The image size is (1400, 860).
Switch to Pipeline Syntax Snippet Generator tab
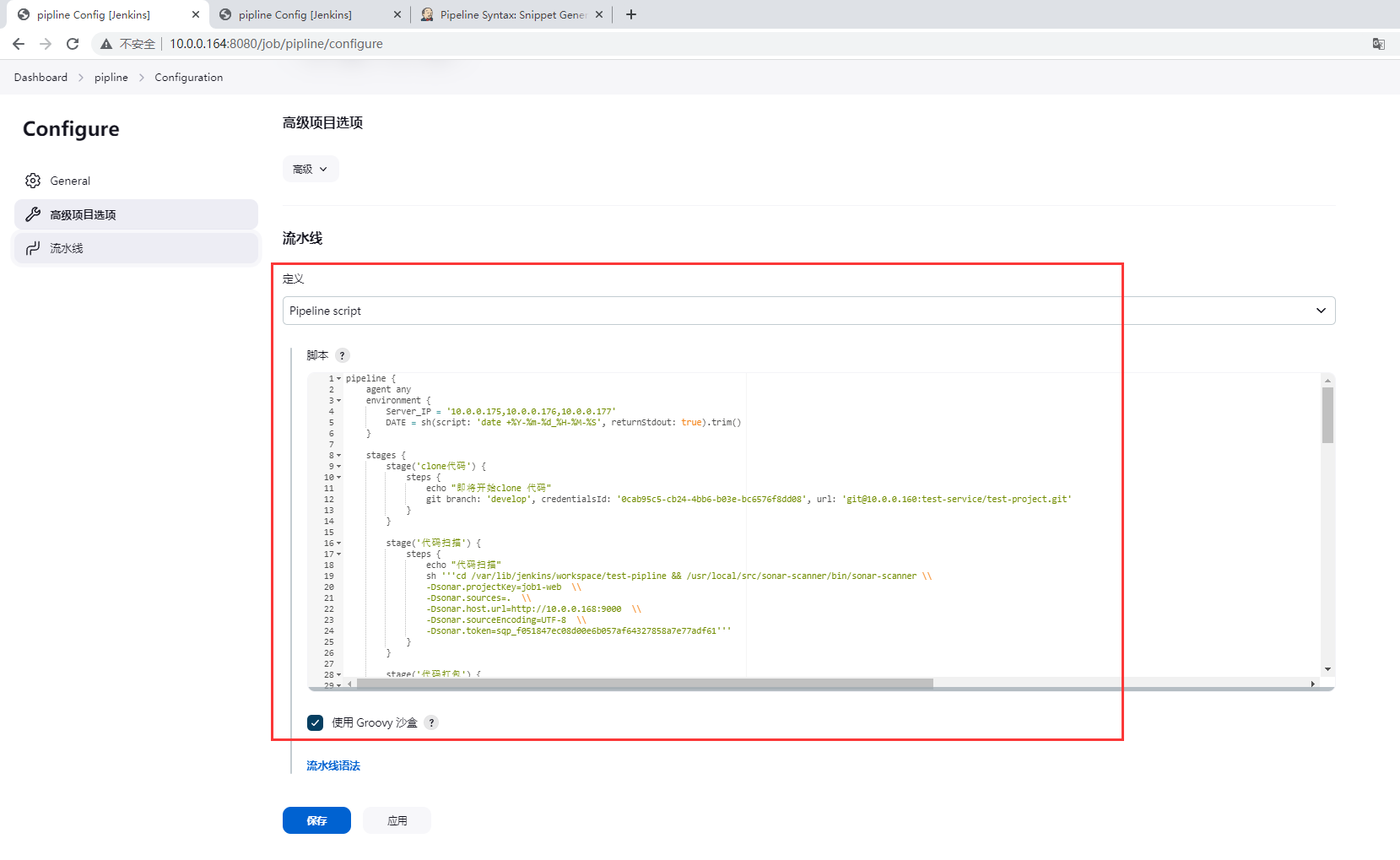click(x=513, y=14)
